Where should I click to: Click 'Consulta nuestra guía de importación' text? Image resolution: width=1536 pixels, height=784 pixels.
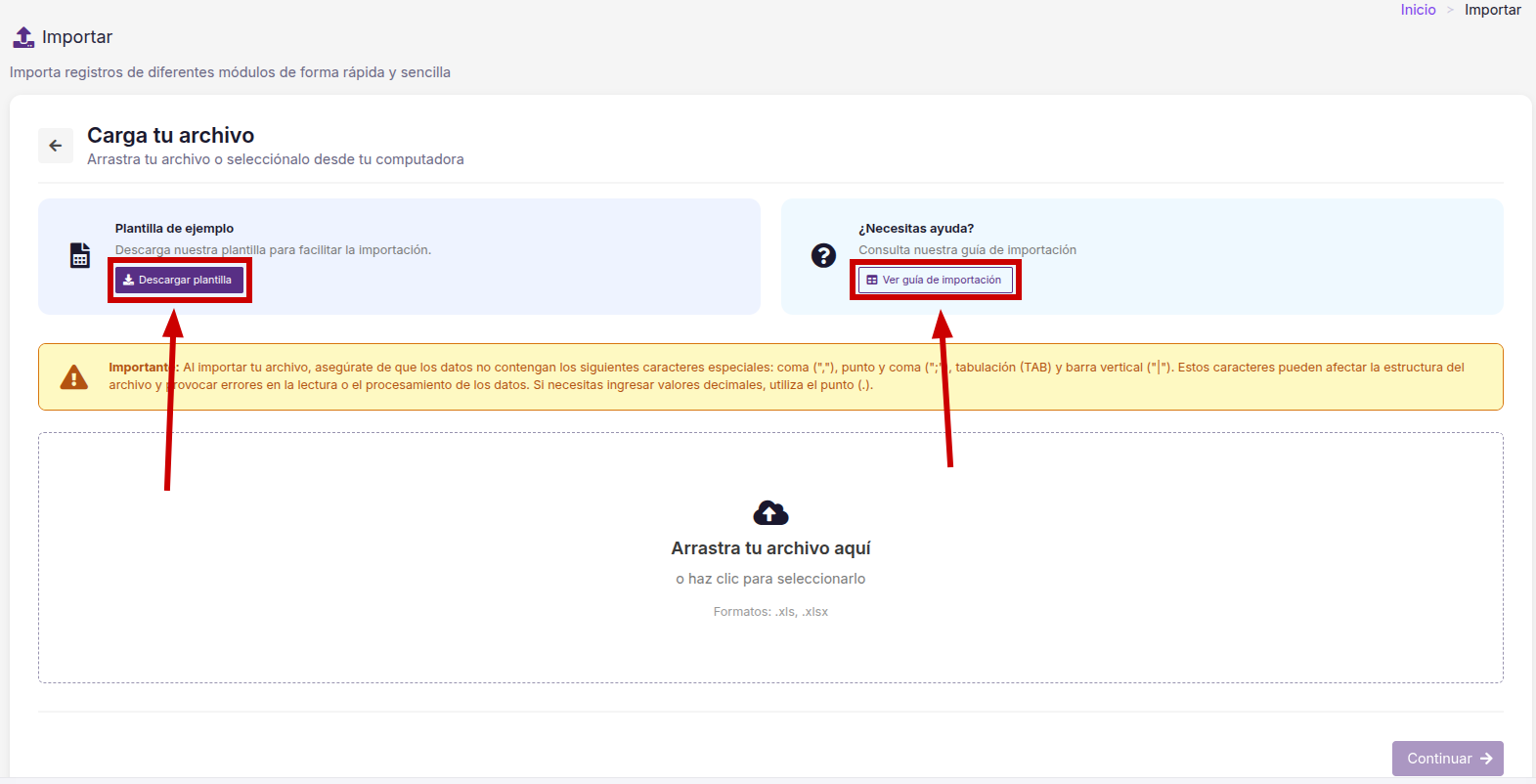pyautogui.click(x=967, y=250)
